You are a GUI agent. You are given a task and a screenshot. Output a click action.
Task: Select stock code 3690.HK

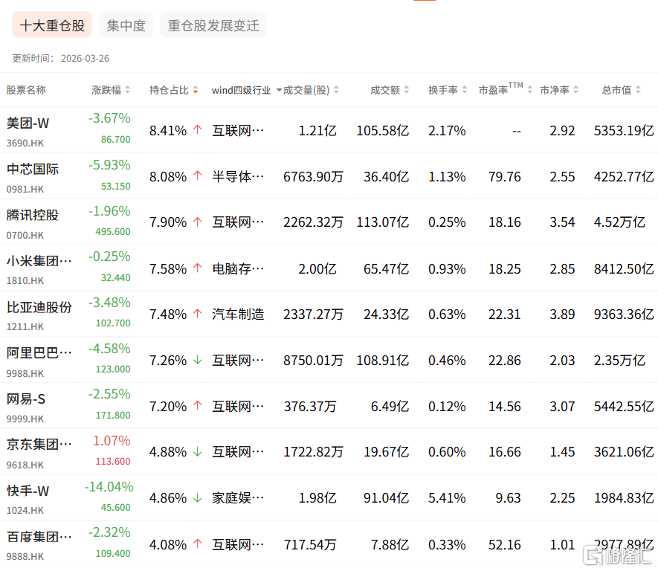point(25,143)
